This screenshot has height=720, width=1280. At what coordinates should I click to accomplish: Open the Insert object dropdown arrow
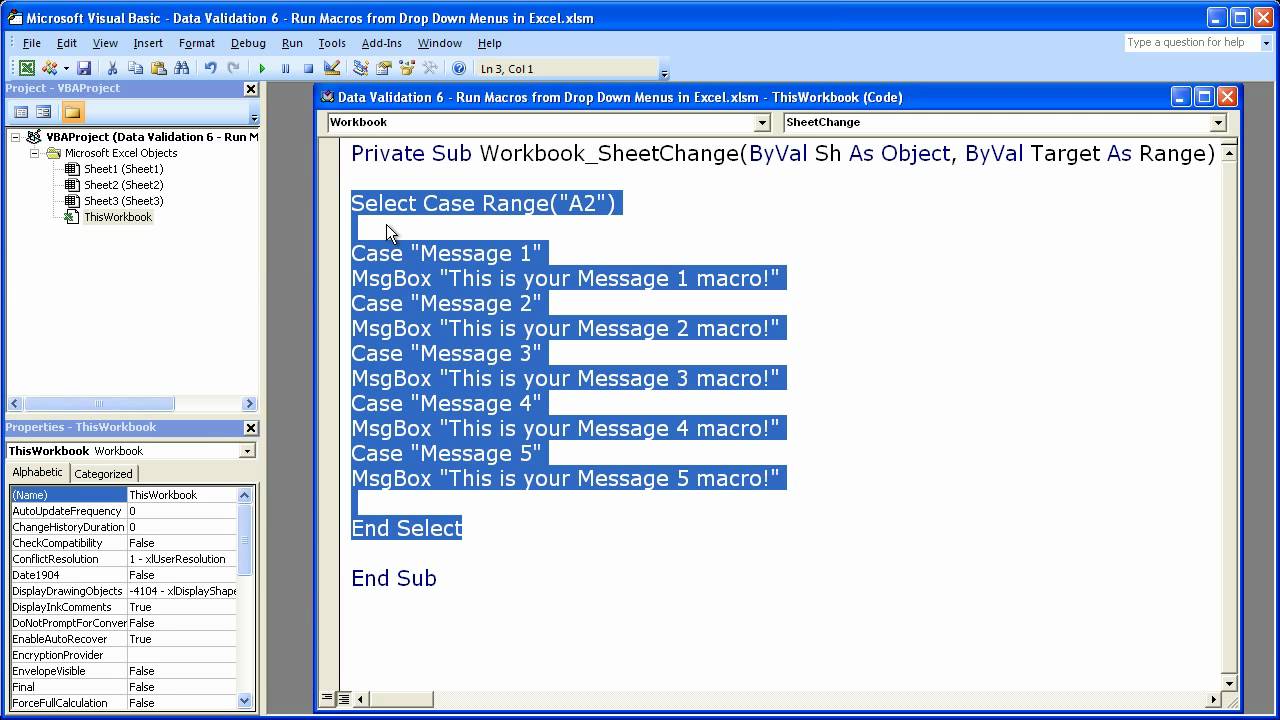click(x=66, y=68)
